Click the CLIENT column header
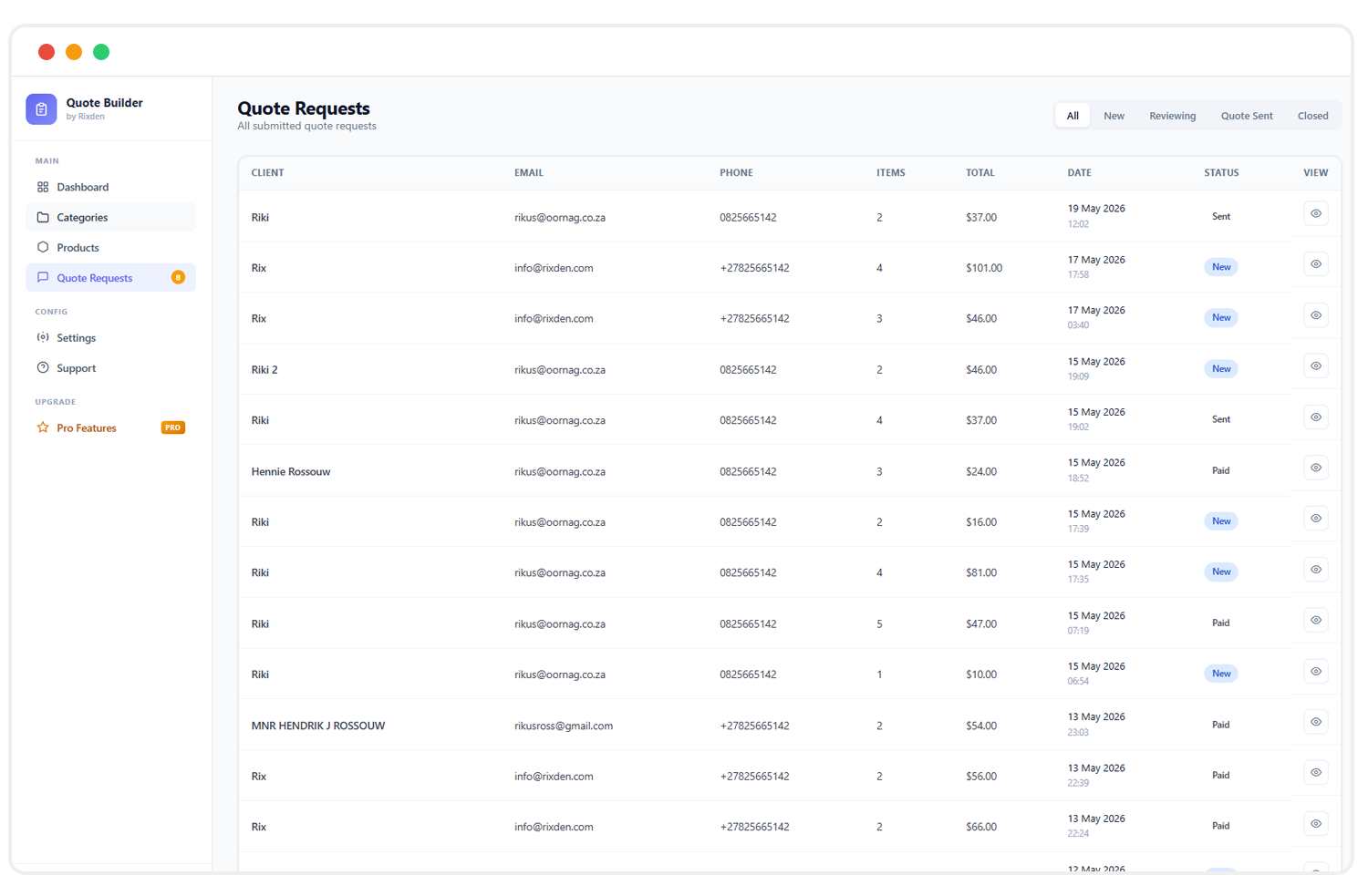This screenshot has width=1368, height=896. [267, 172]
